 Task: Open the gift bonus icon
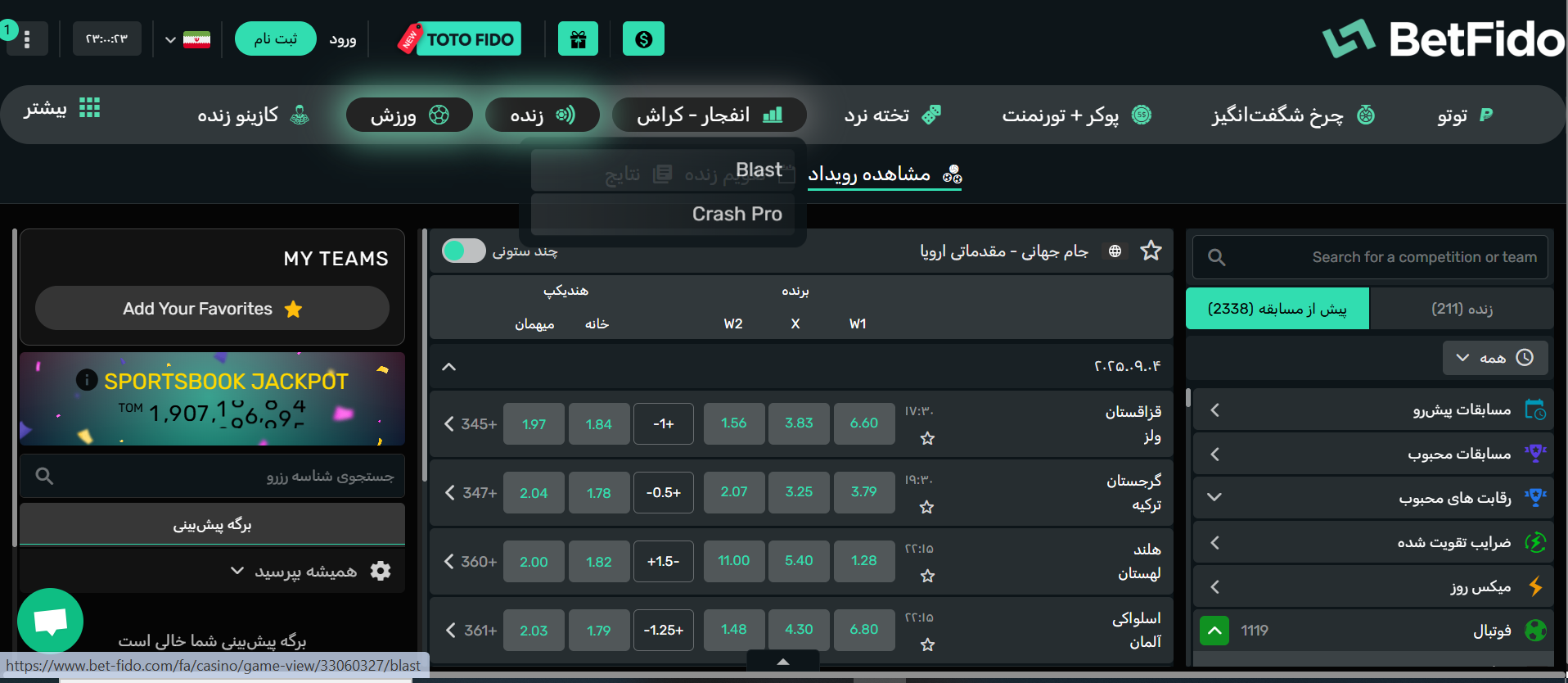click(x=578, y=38)
